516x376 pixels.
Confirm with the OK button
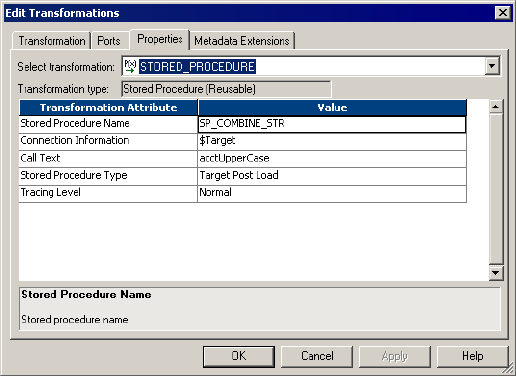click(239, 356)
